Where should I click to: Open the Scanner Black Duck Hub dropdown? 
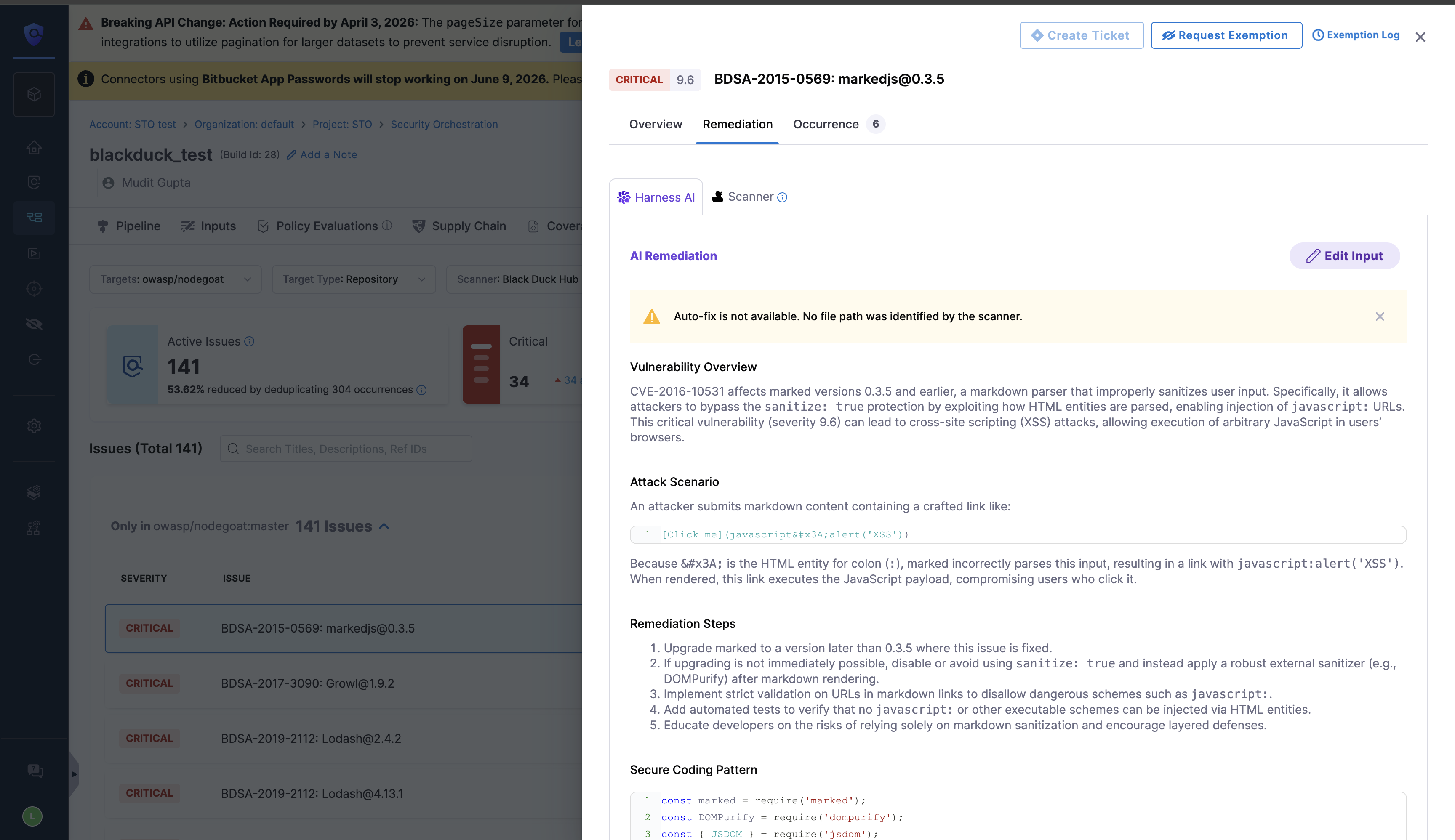[514, 279]
